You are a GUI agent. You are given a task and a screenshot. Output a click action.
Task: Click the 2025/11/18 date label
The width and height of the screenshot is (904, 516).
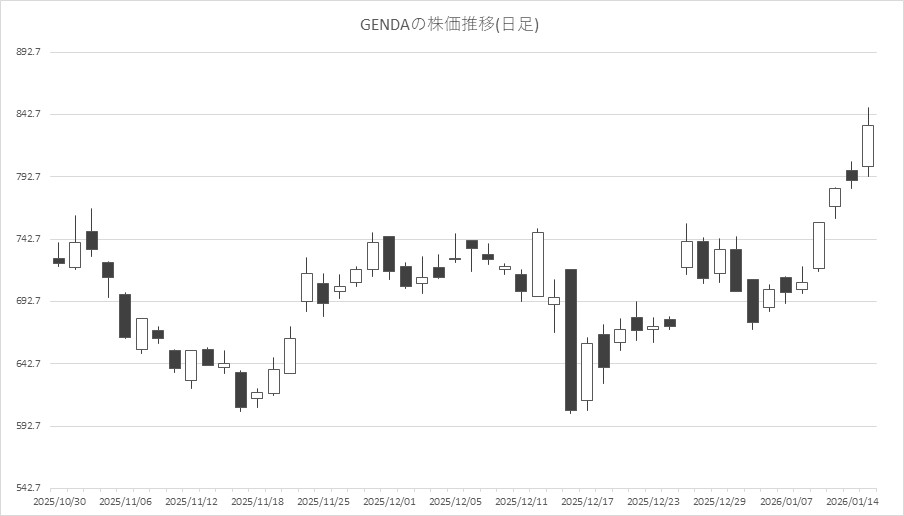257,501
